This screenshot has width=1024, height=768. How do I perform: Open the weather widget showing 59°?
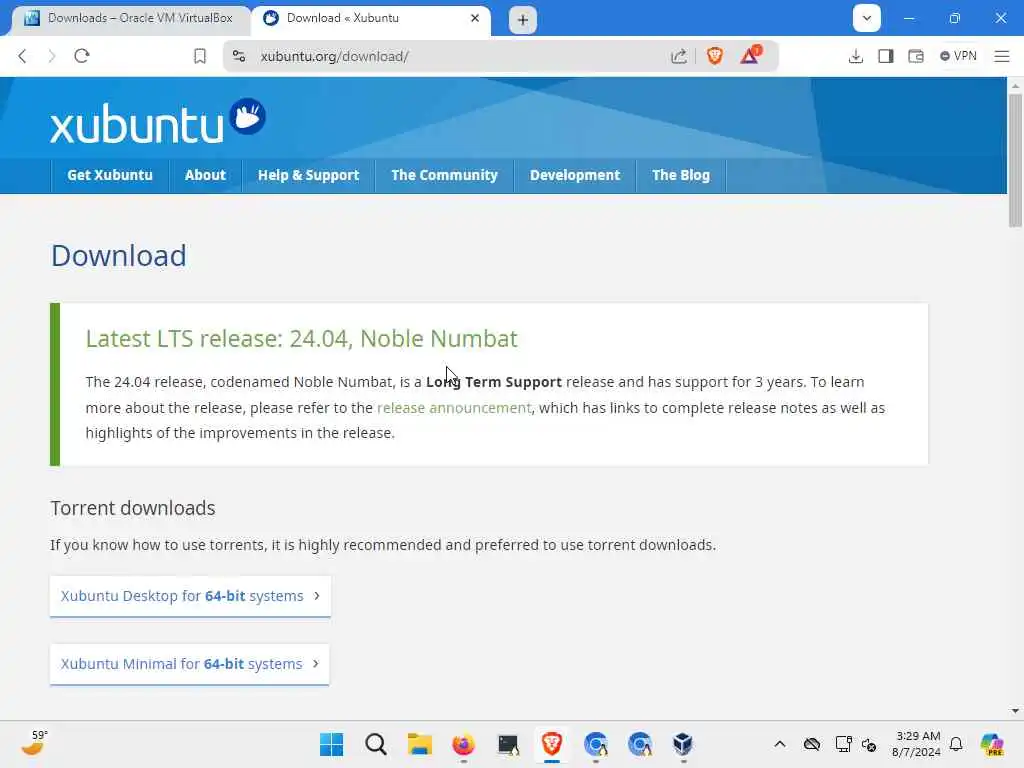[35, 743]
